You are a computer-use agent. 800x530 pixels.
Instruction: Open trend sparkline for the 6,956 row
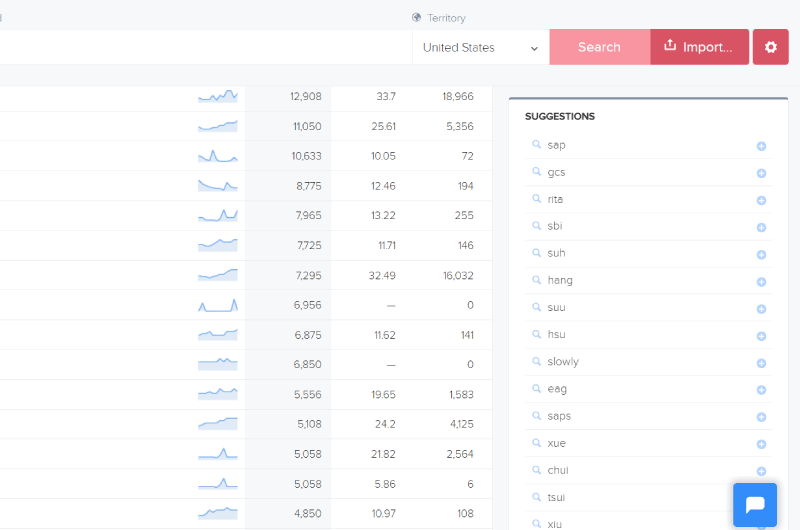(218, 305)
